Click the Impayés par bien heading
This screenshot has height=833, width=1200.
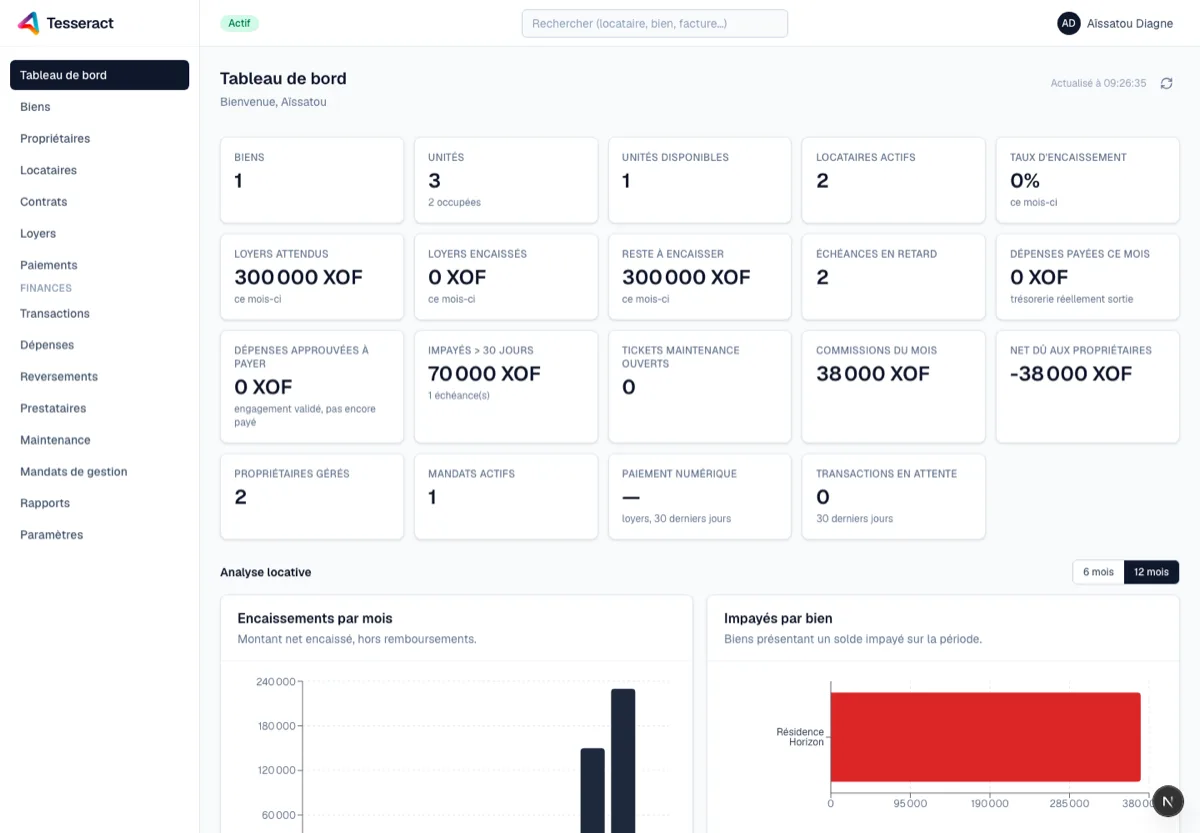click(x=778, y=618)
